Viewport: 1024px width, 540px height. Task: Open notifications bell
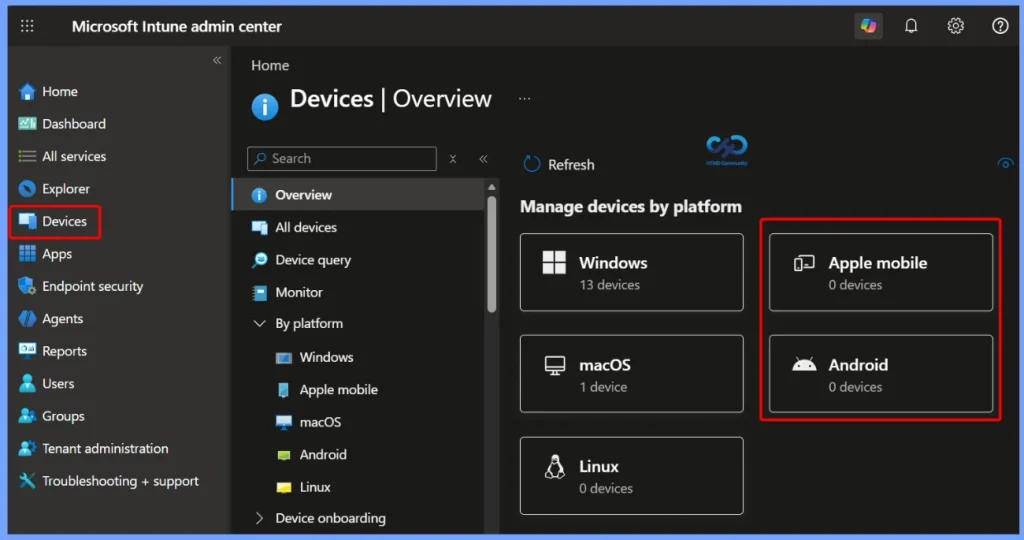coord(911,26)
